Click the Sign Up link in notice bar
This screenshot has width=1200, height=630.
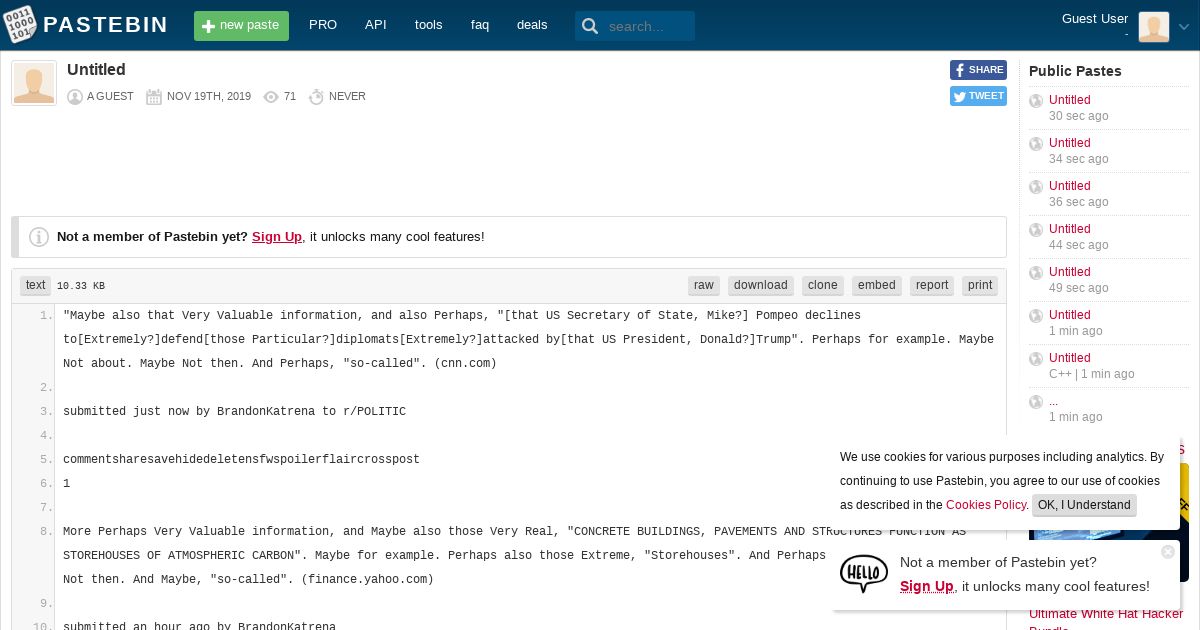(x=277, y=237)
